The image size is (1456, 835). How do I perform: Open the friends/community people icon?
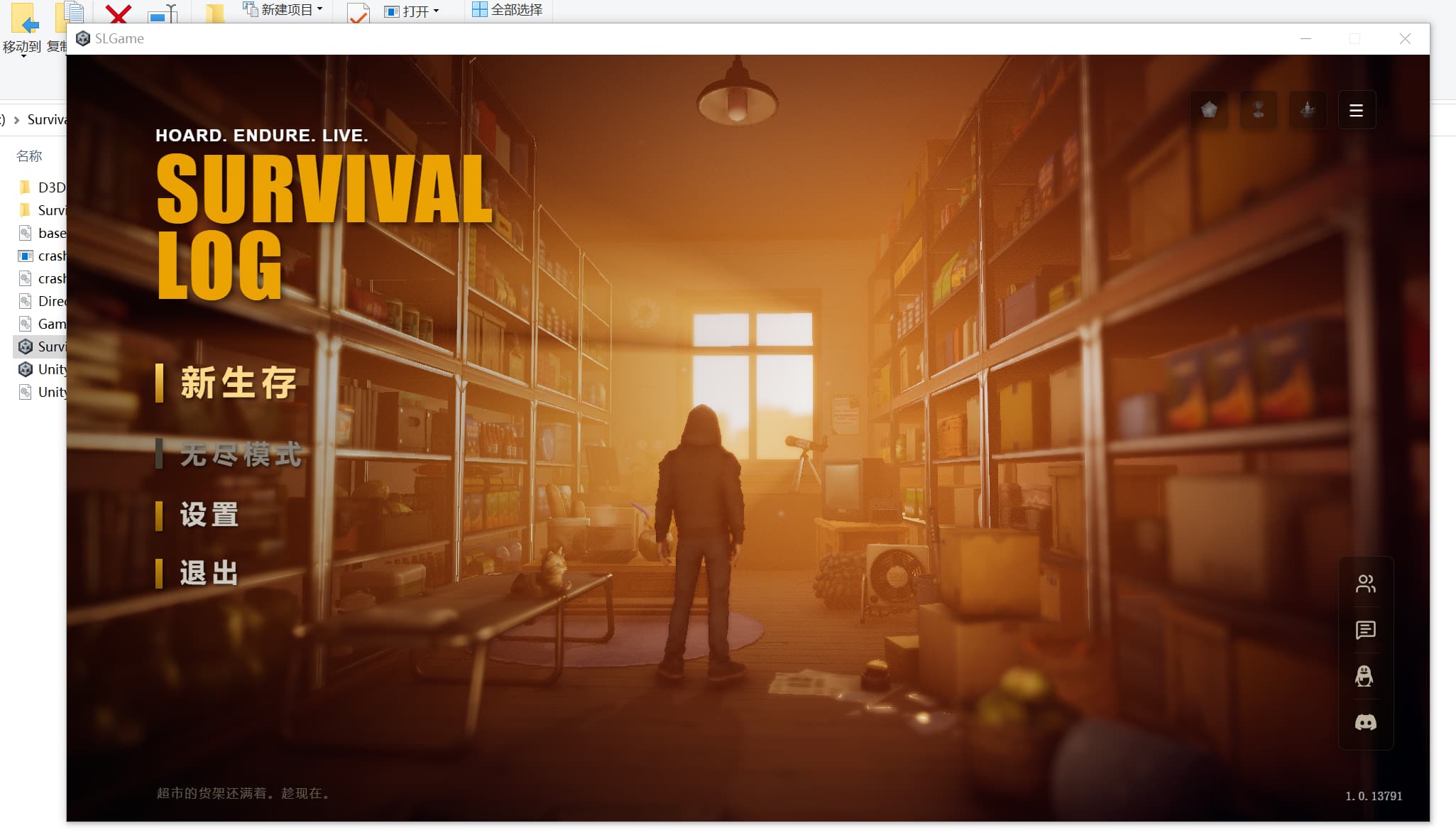pyautogui.click(x=1365, y=584)
